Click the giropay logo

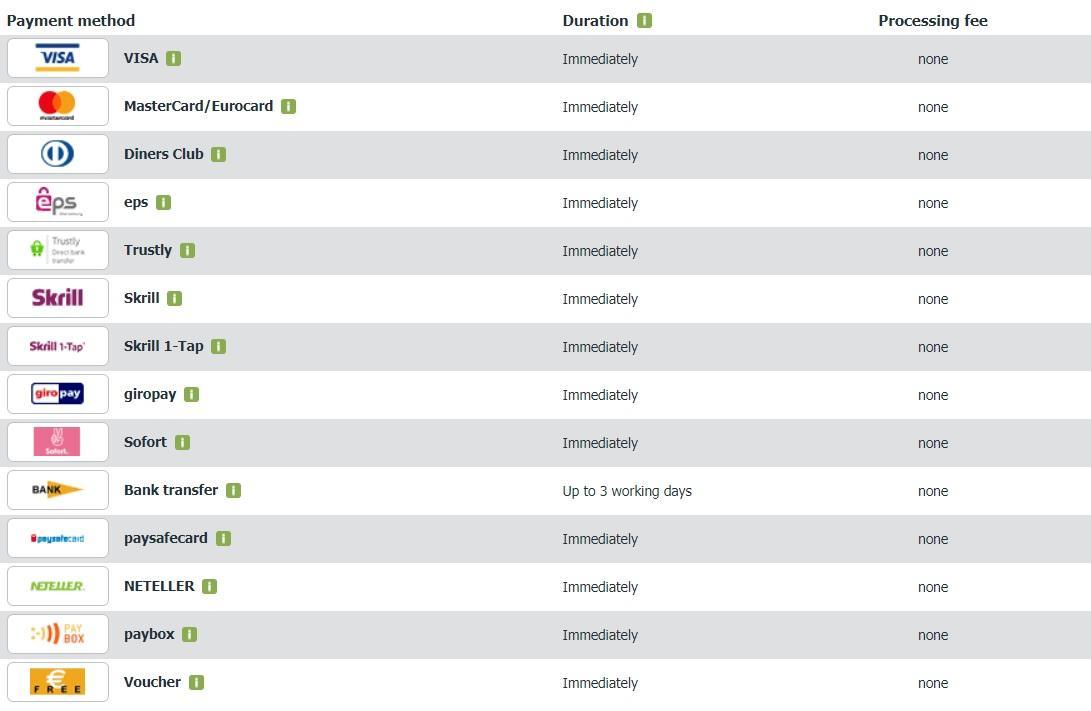click(57, 394)
